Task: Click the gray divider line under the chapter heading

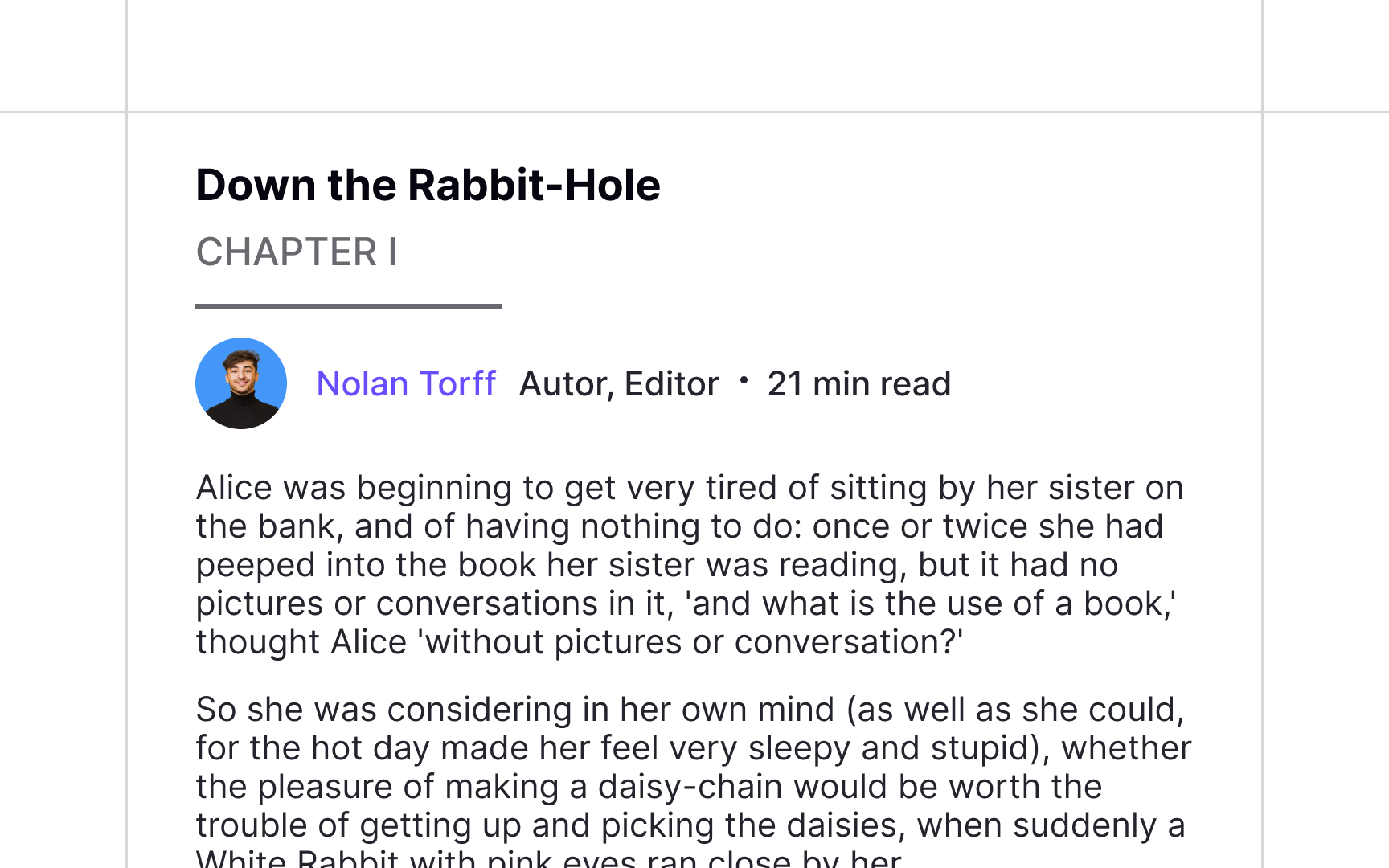Action: tap(348, 306)
